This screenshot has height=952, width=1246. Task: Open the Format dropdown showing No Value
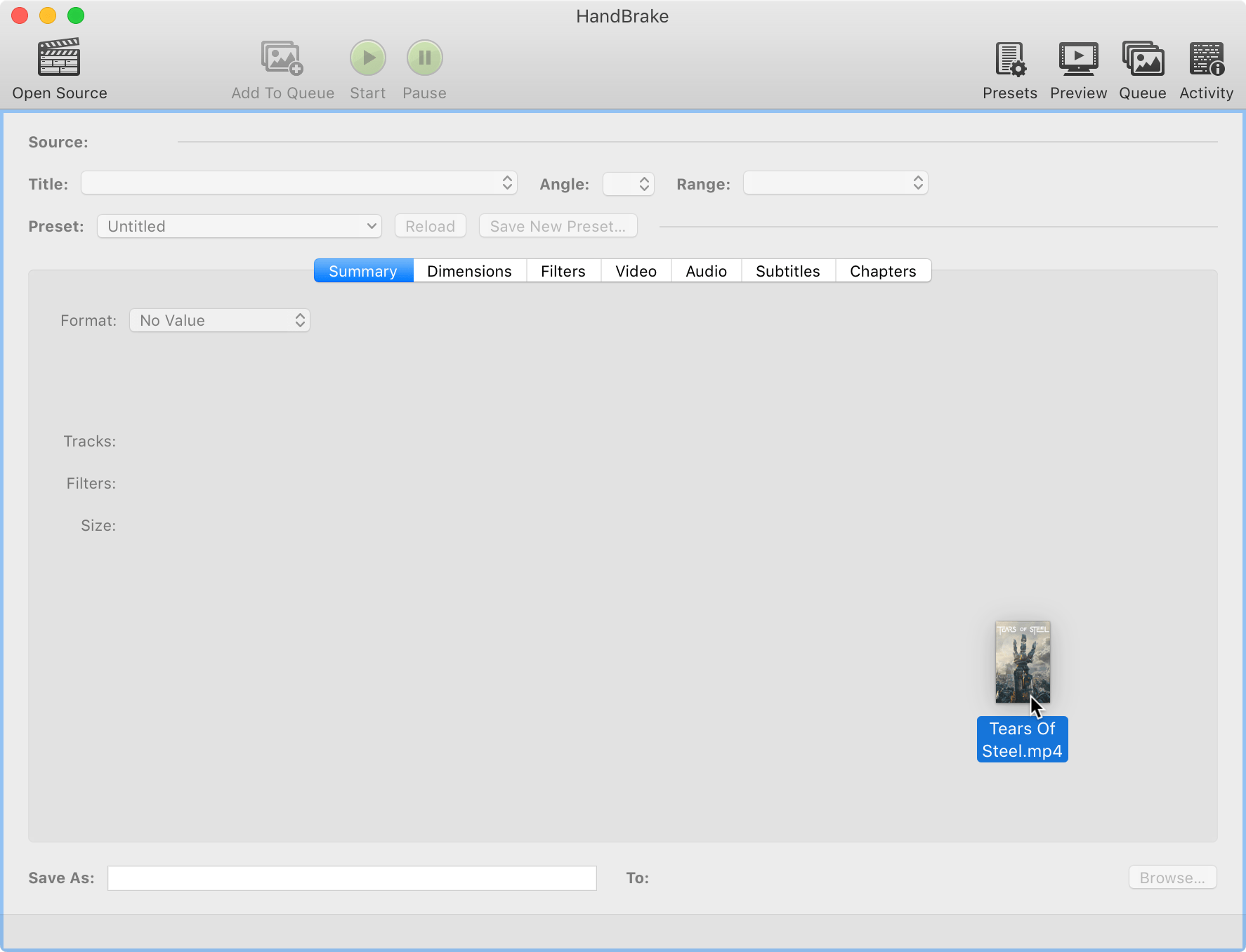coord(219,320)
